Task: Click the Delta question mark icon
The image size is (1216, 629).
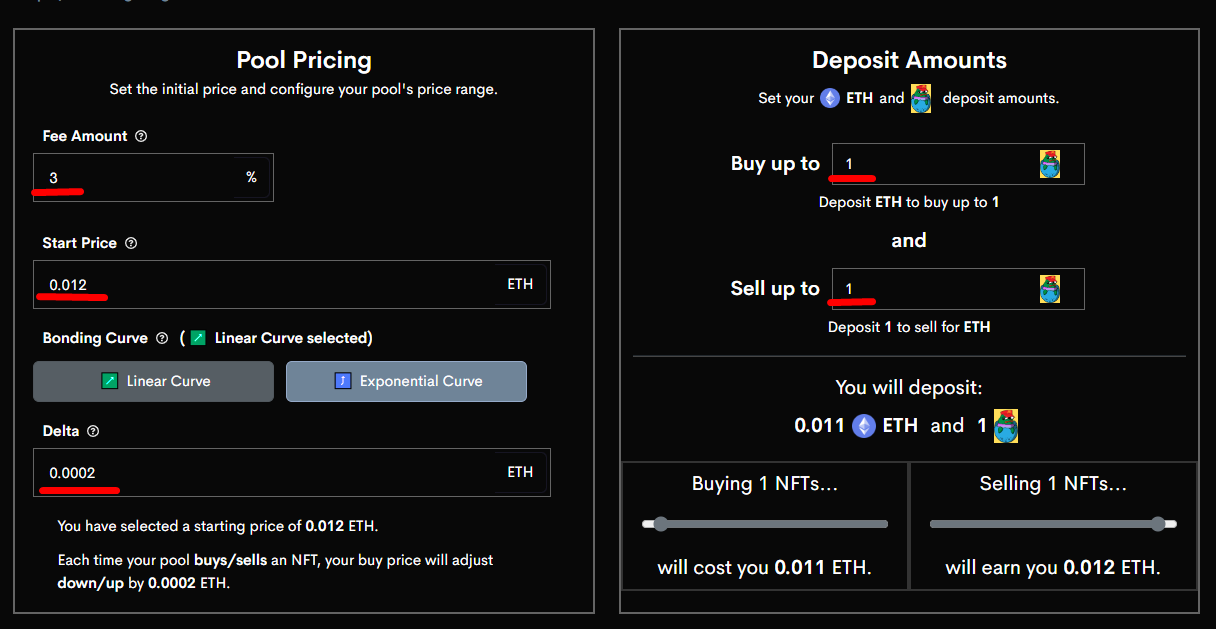Action: (x=93, y=431)
